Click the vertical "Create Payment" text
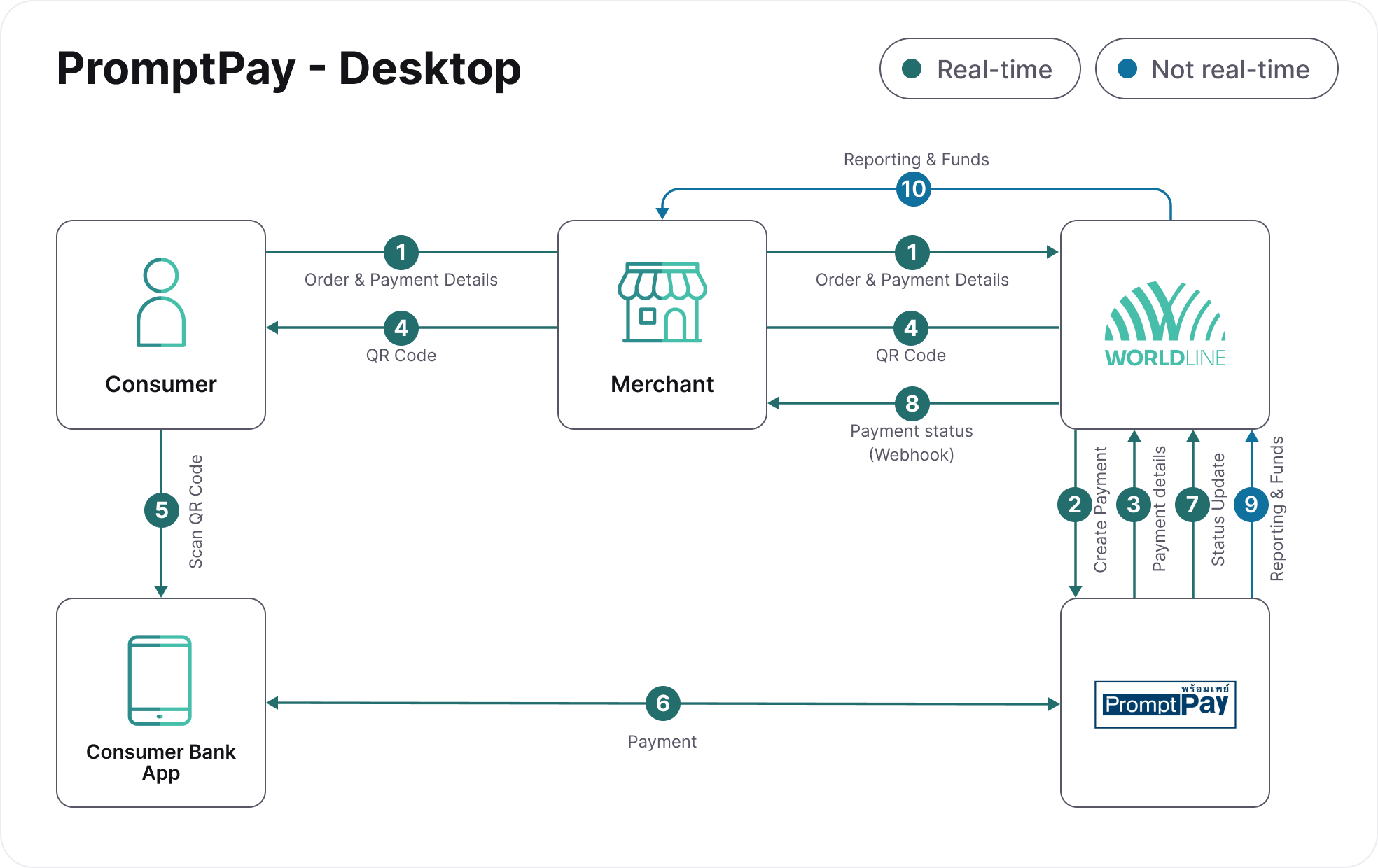Screen dimensions: 1378x868 tap(1101, 510)
